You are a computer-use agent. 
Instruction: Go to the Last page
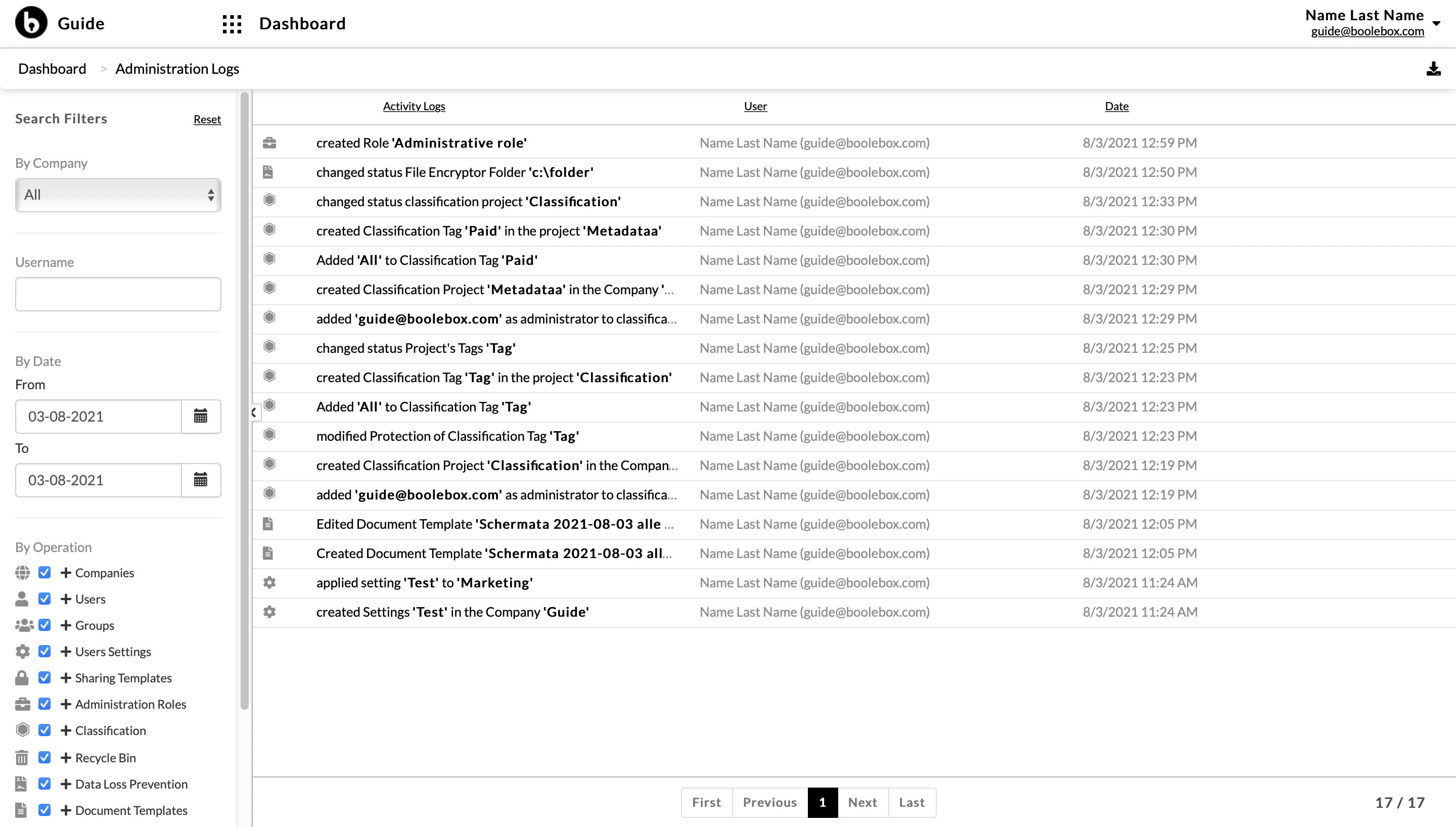point(912,803)
